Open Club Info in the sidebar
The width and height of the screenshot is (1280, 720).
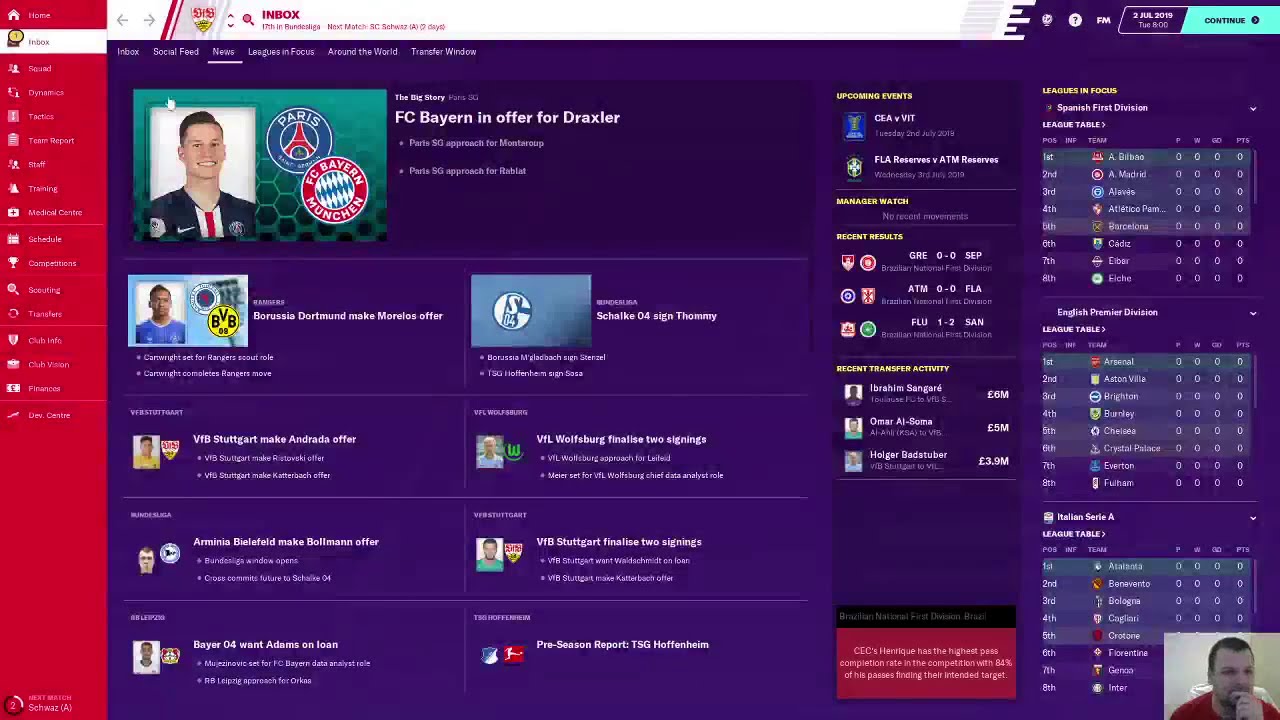44,340
